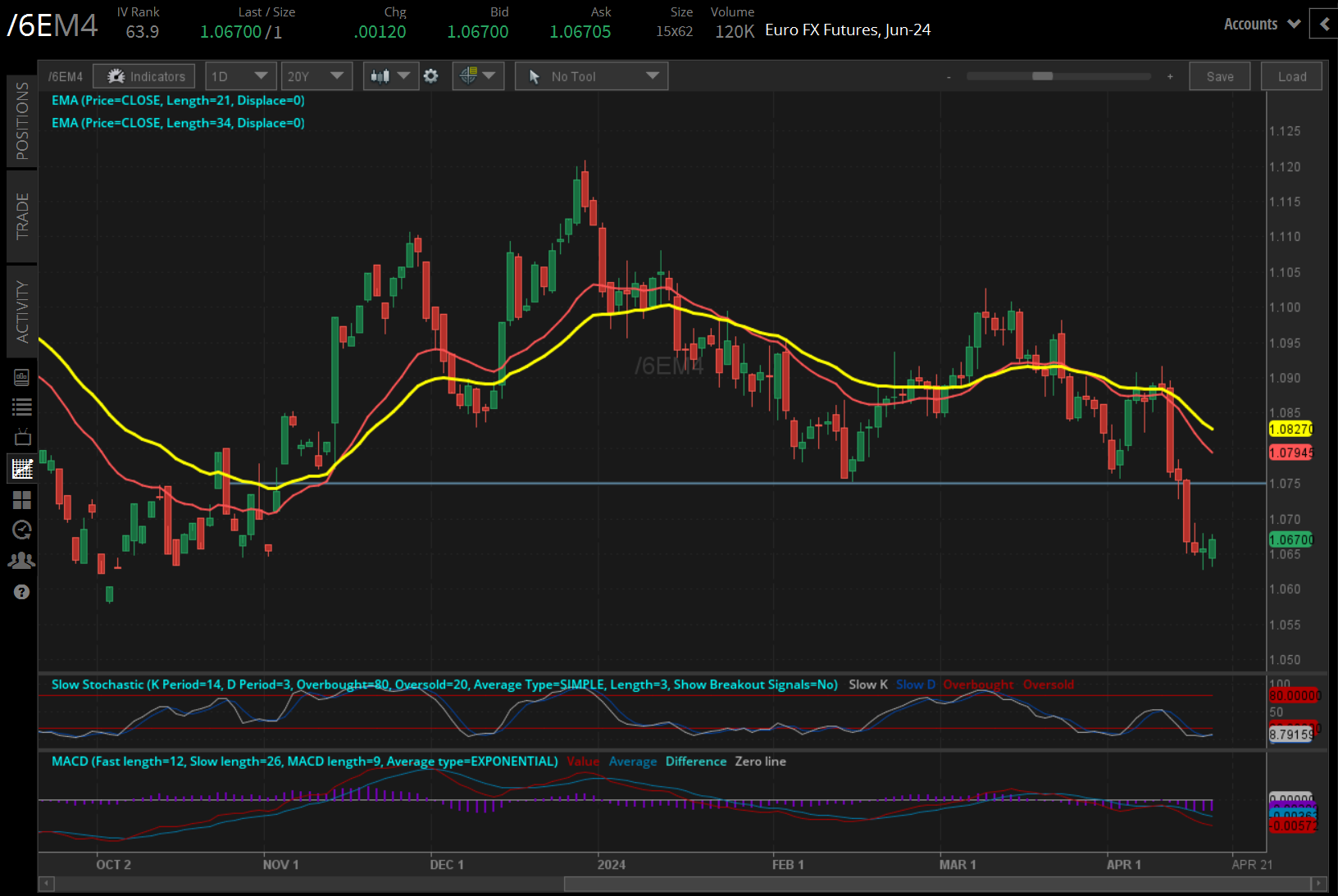Screen dimensions: 1338x896
Task: Open the book with bars sidebar icon
Action: pos(22,377)
